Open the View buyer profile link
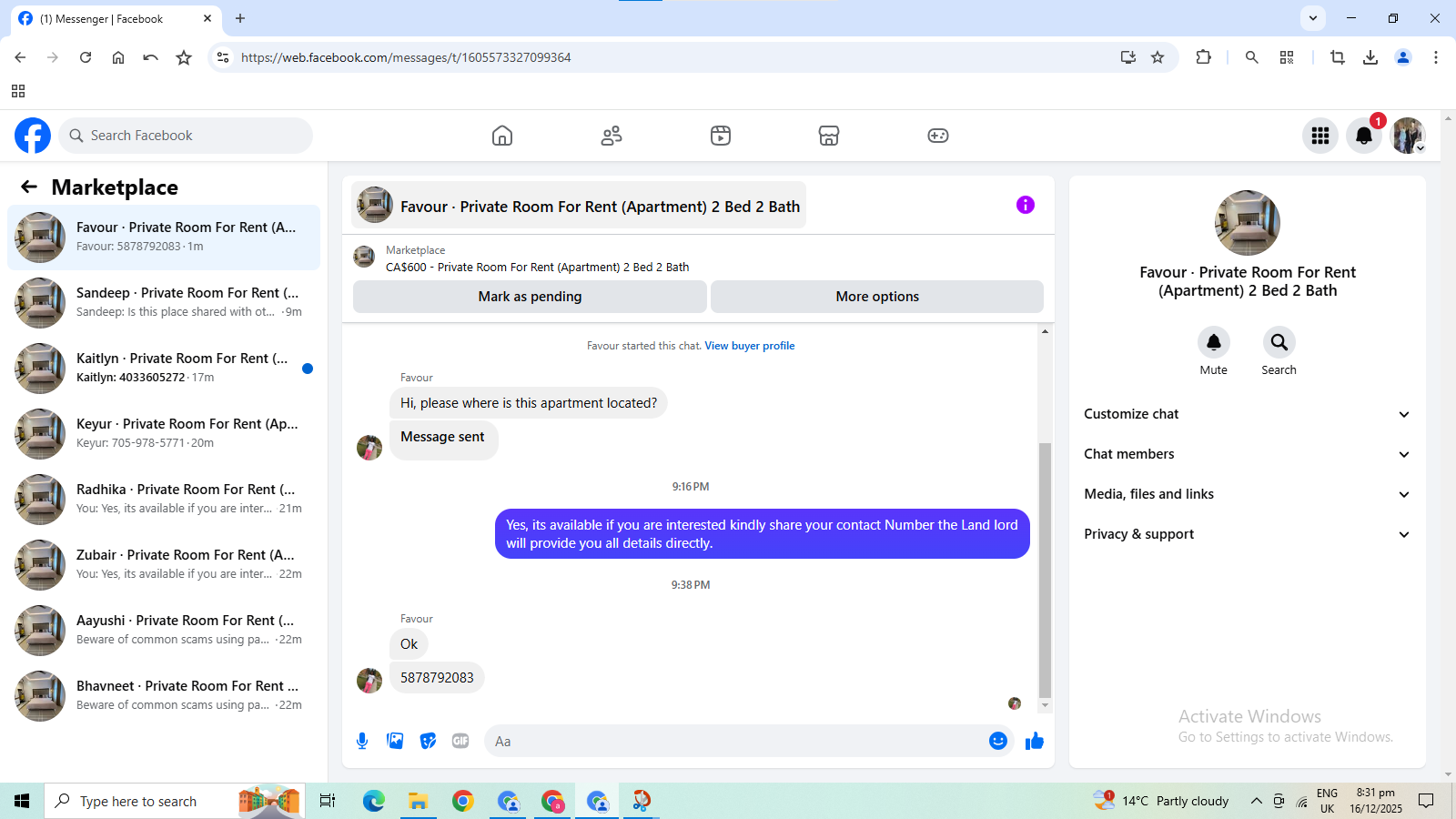 (x=750, y=346)
